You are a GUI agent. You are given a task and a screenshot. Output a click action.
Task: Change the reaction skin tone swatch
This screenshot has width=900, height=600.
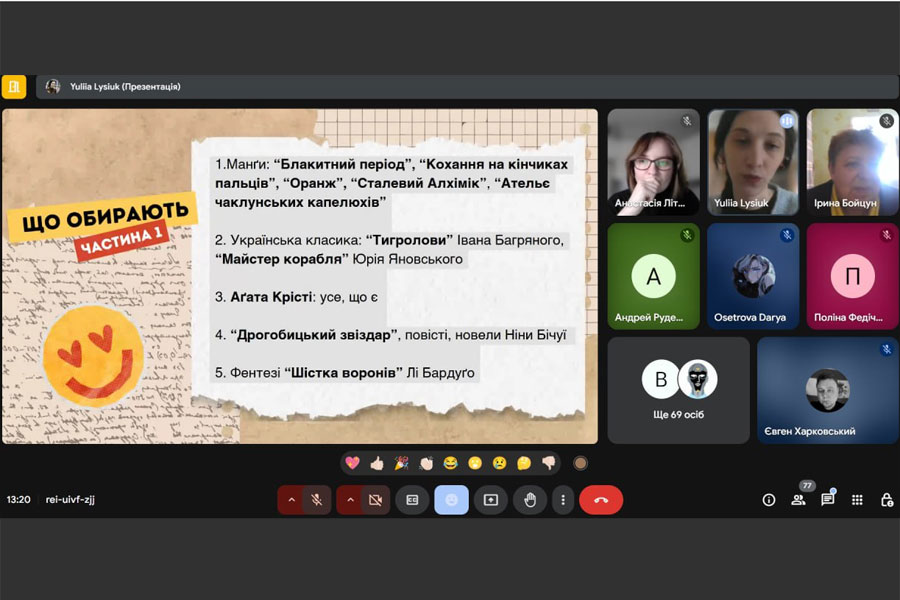(x=580, y=463)
